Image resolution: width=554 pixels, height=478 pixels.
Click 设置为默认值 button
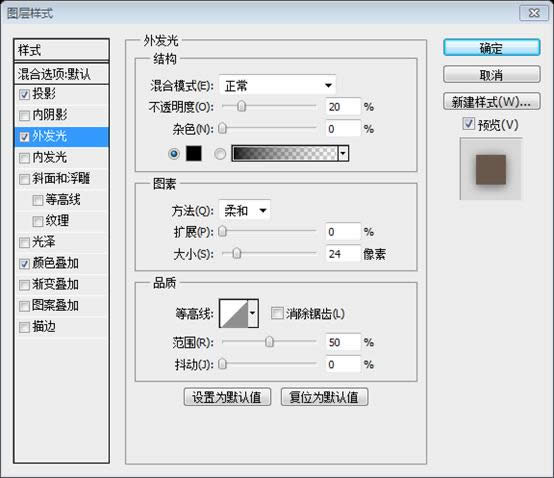click(227, 397)
